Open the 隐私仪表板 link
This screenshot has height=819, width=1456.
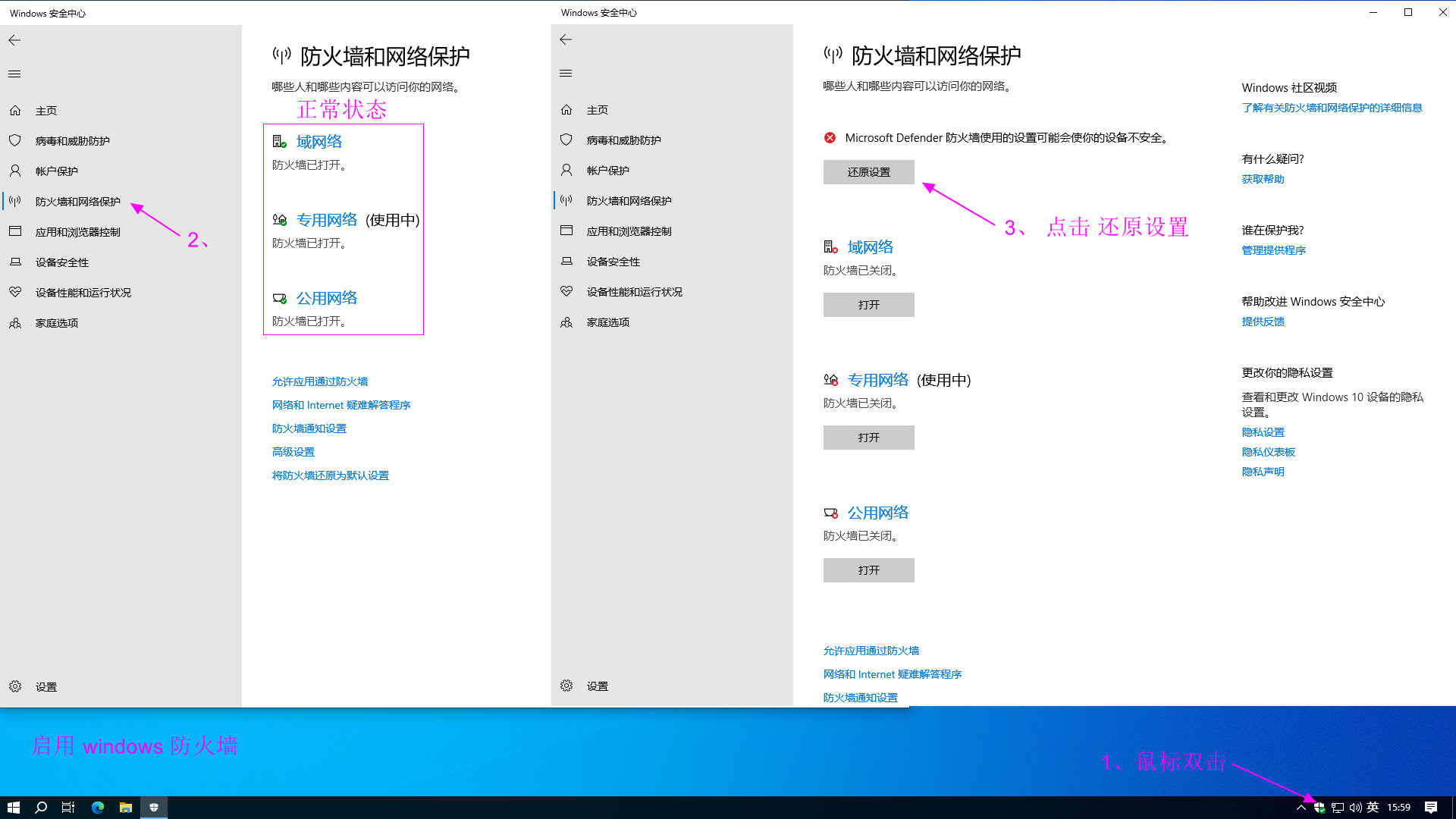coord(1268,452)
